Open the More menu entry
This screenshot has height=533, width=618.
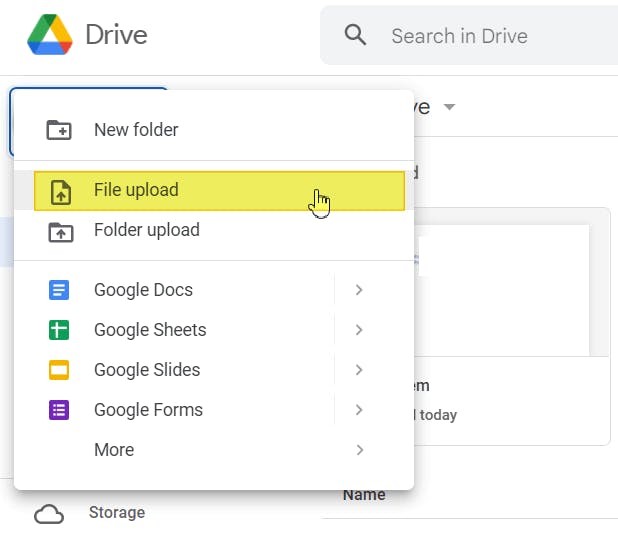[214, 450]
